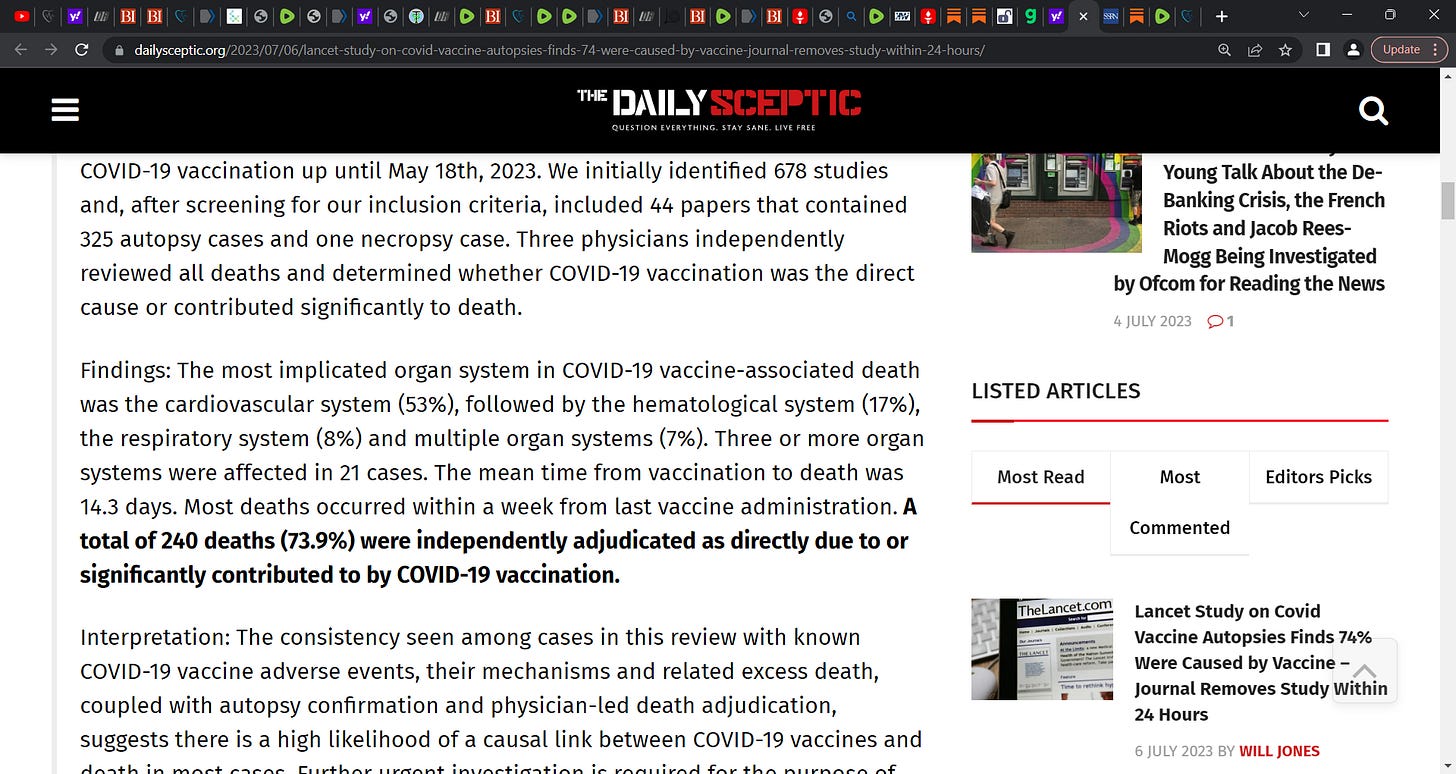The image size is (1456, 774).
Task: Click the scroll-to-top arrow button
Action: [x=1364, y=670]
